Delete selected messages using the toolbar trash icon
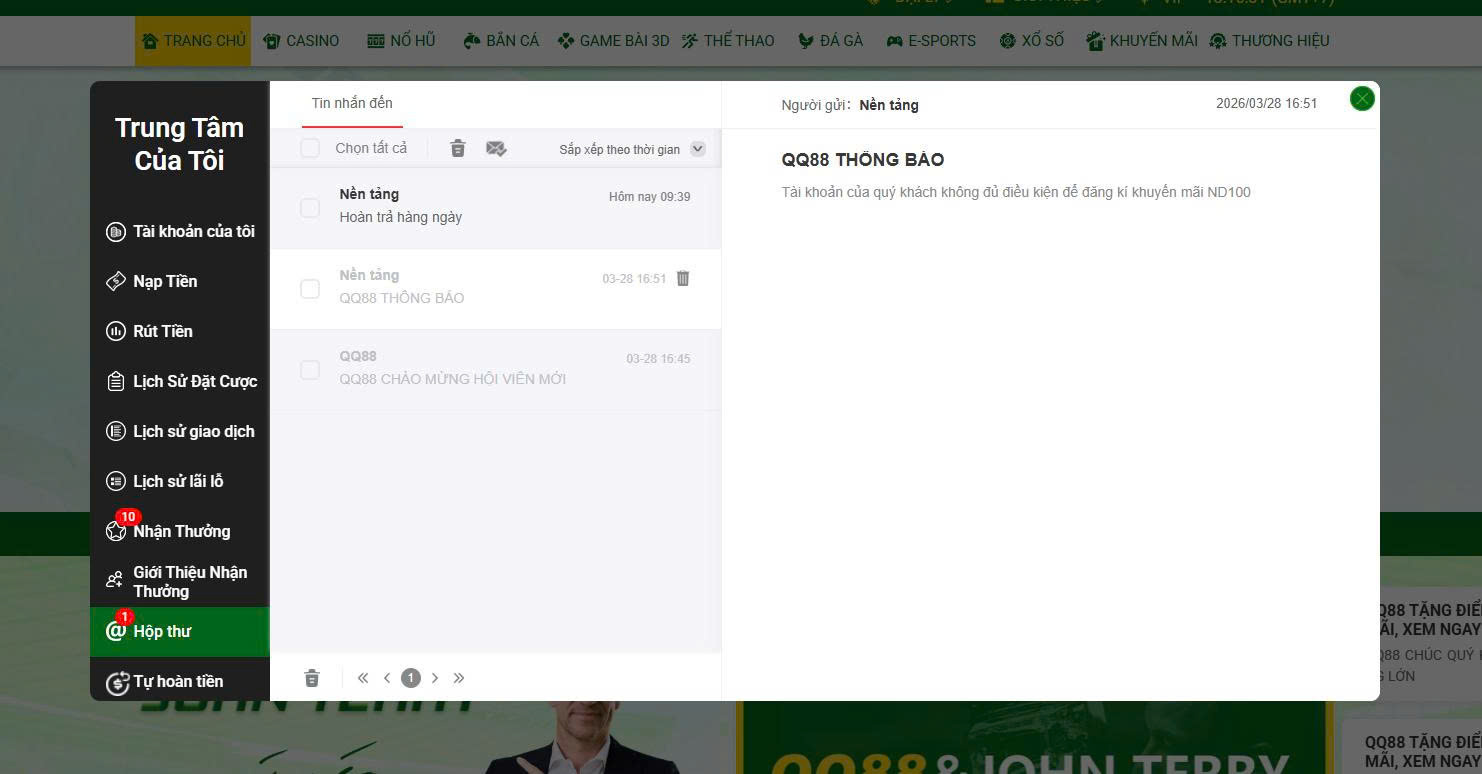This screenshot has width=1482, height=774. [458, 148]
